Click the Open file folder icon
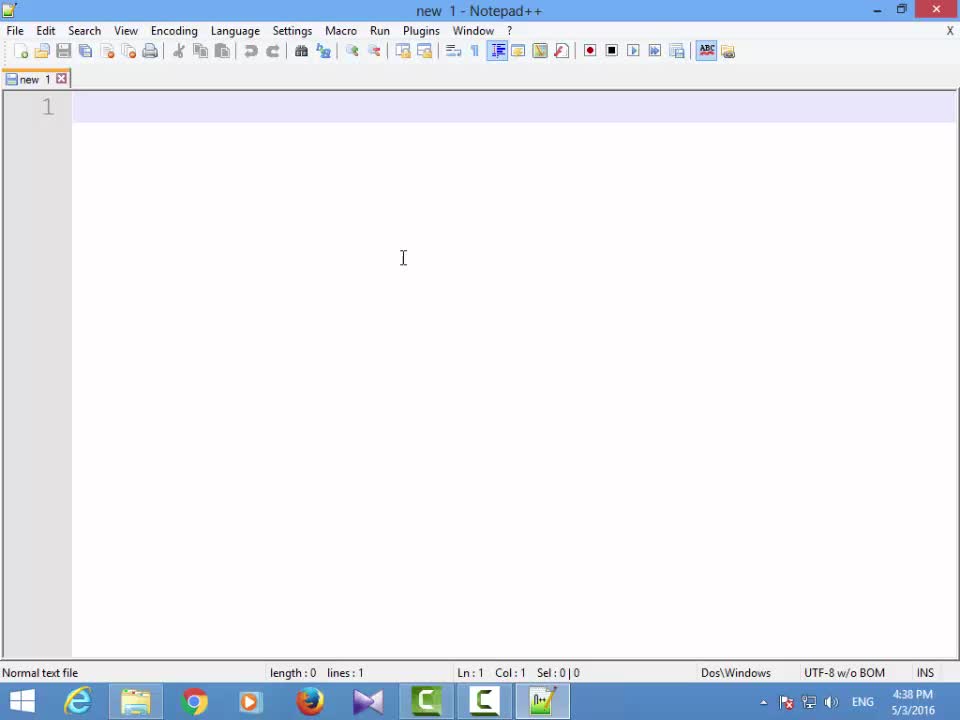The width and height of the screenshot is (960, 720). coord(42,51)
